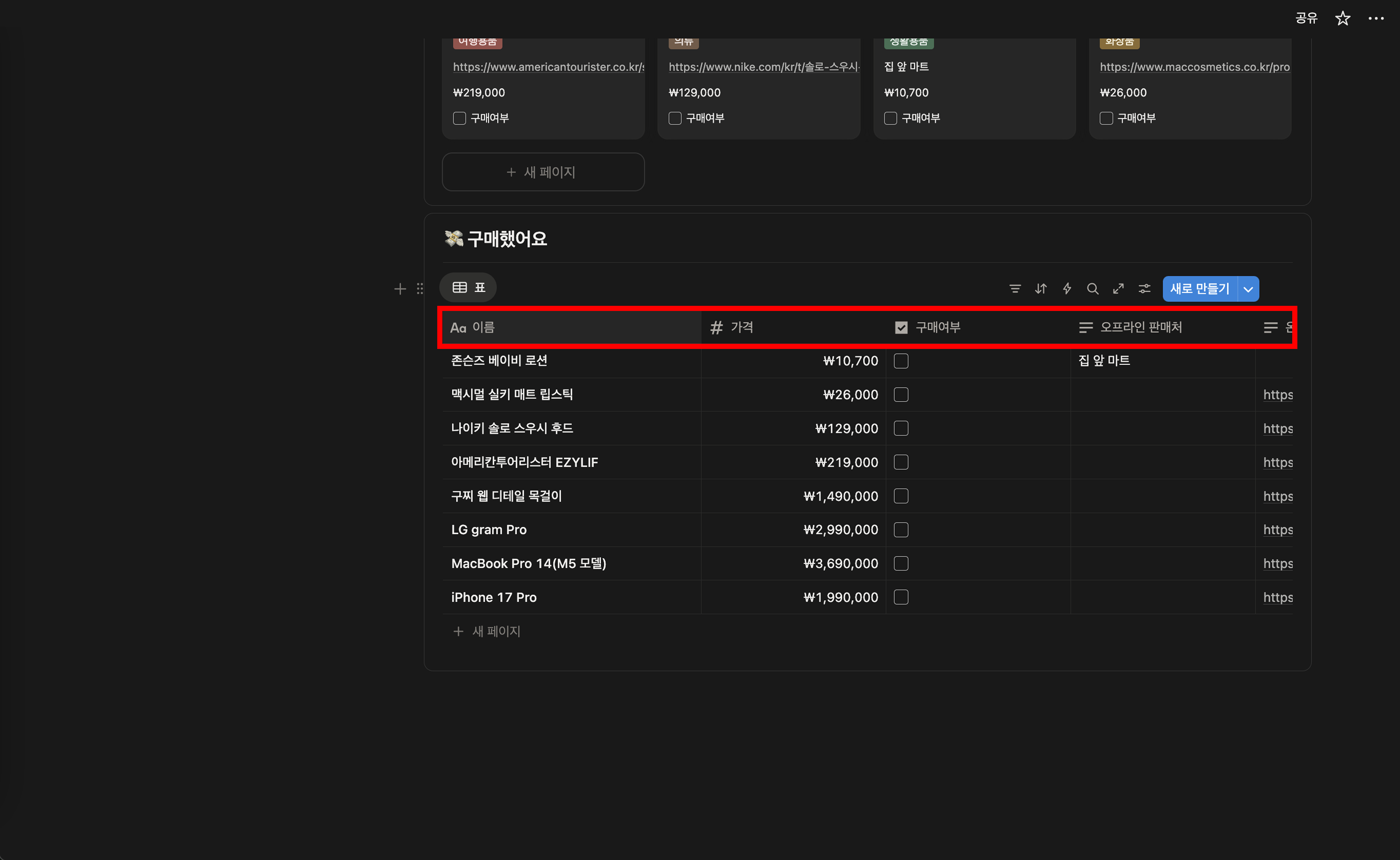
Task: Open the filter icon in table toolbar
Action: pyautogui.click(x=1014, y=289)
